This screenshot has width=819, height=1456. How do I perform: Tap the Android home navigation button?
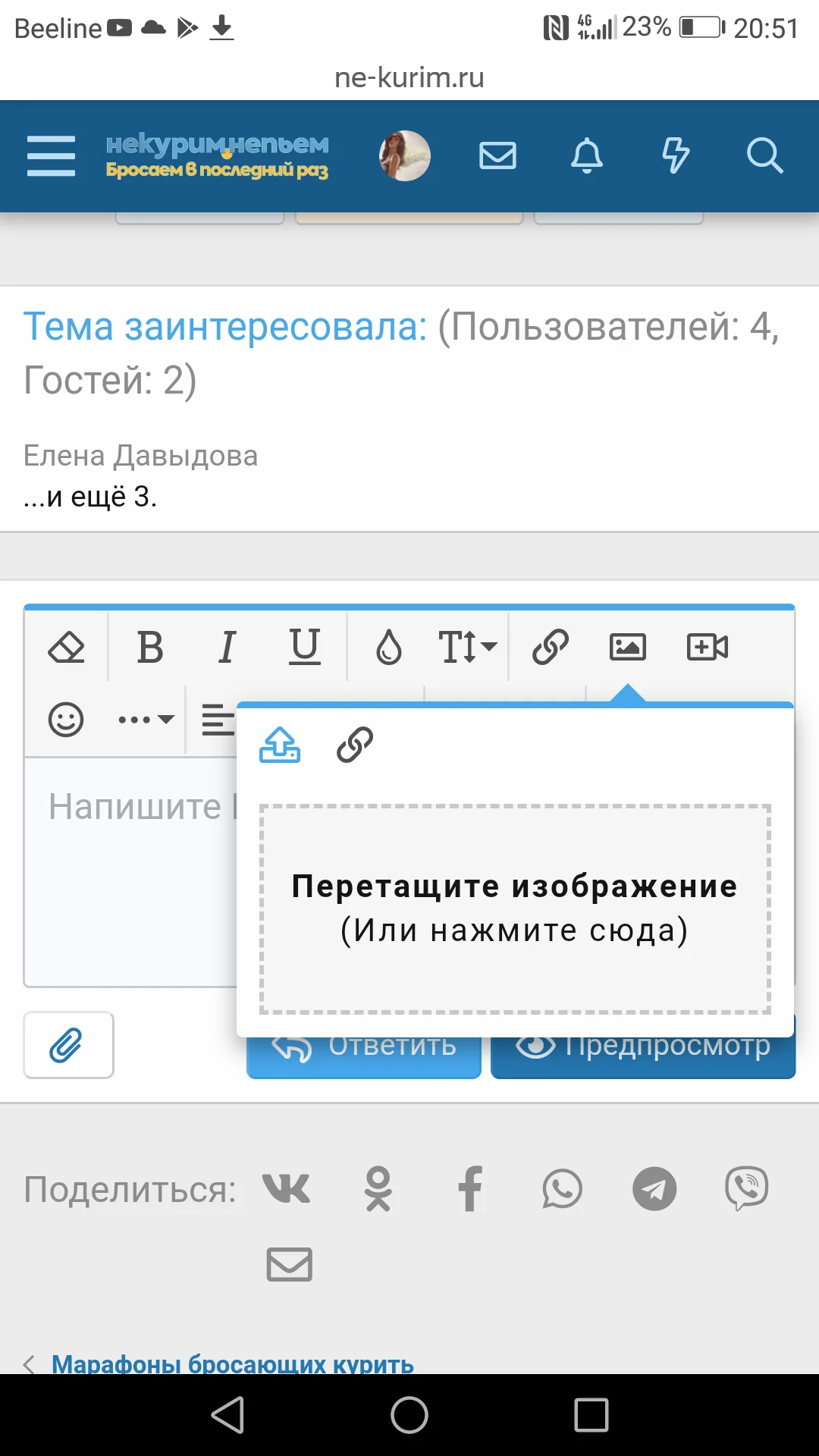pyautogui.click(x=409, y=1415)
